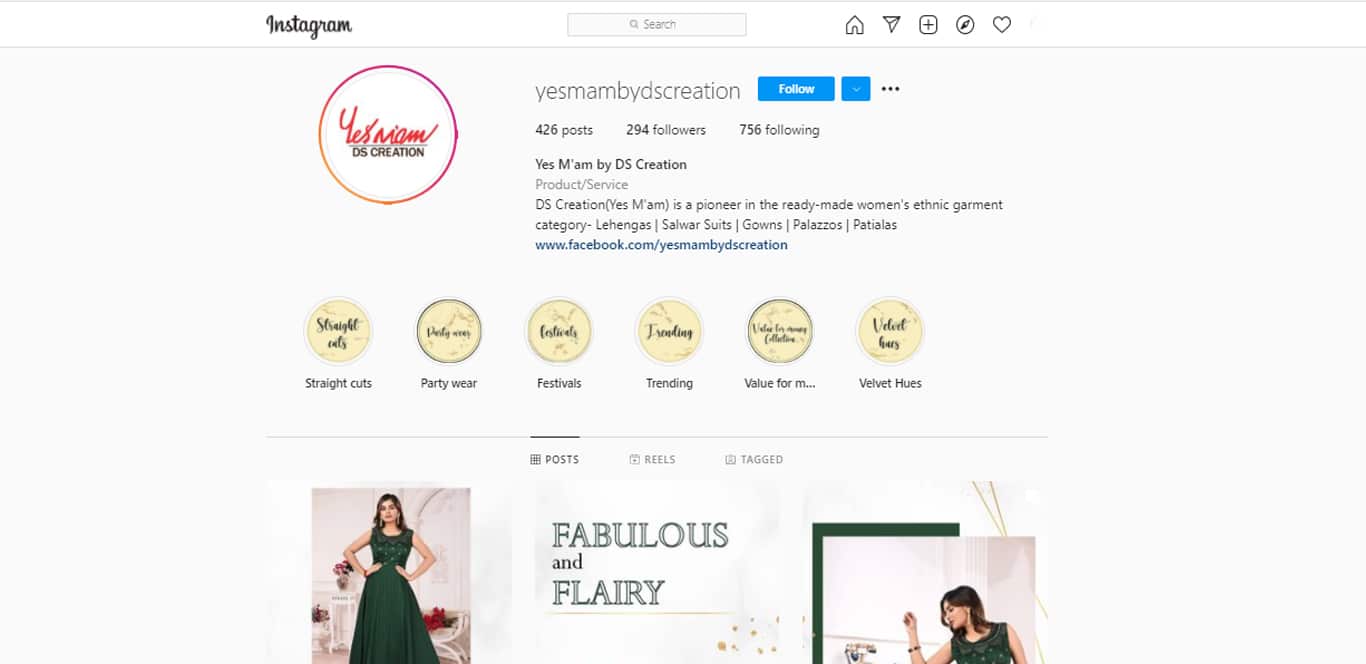Expand the suggested accounts dropdown arrow
This screenshot has width=1366, height=664.
point(856,89)
